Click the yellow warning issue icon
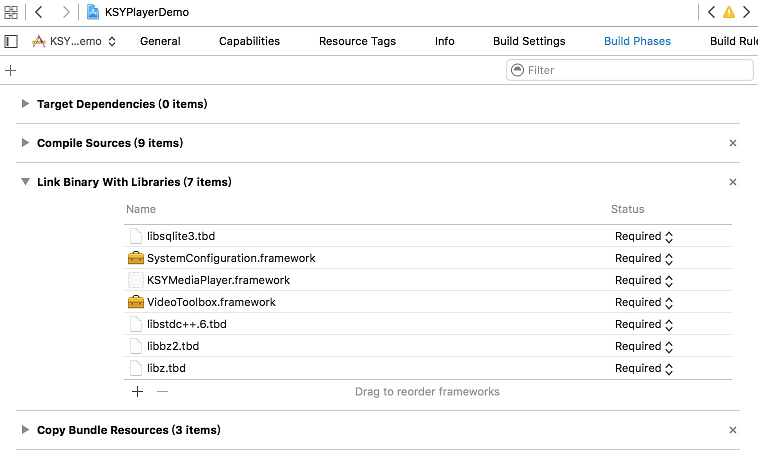Screen dimensions: 758x473 (729, 12)
